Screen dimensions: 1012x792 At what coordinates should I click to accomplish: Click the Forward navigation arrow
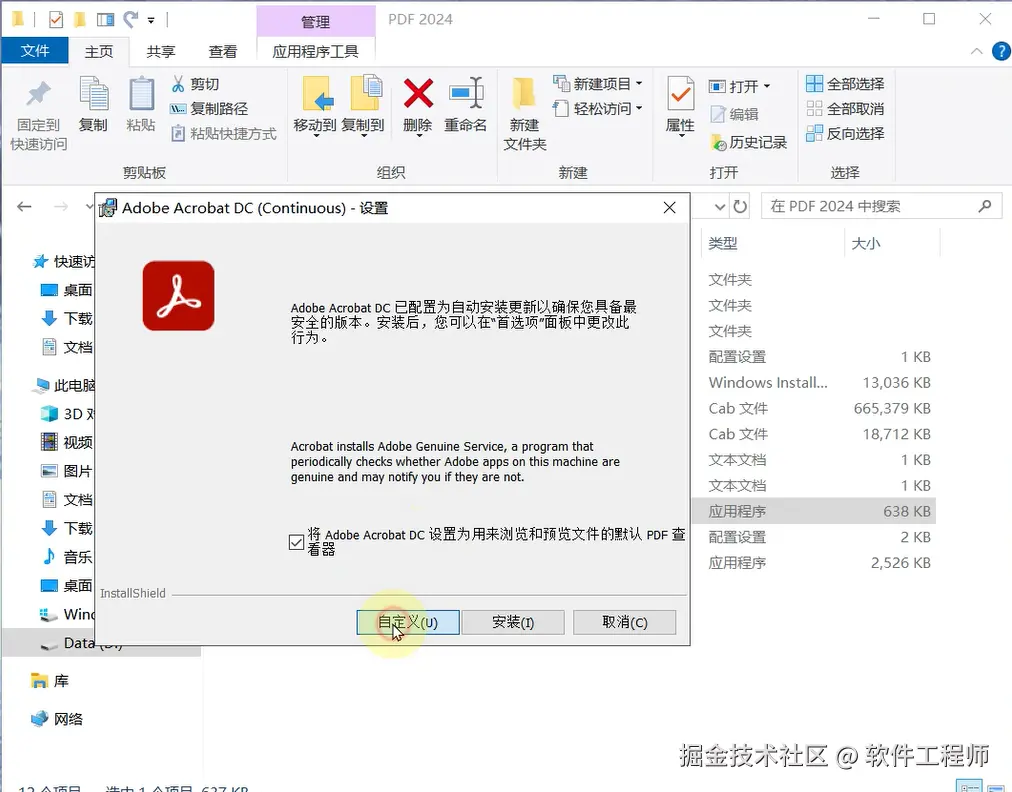click(61, 207)
